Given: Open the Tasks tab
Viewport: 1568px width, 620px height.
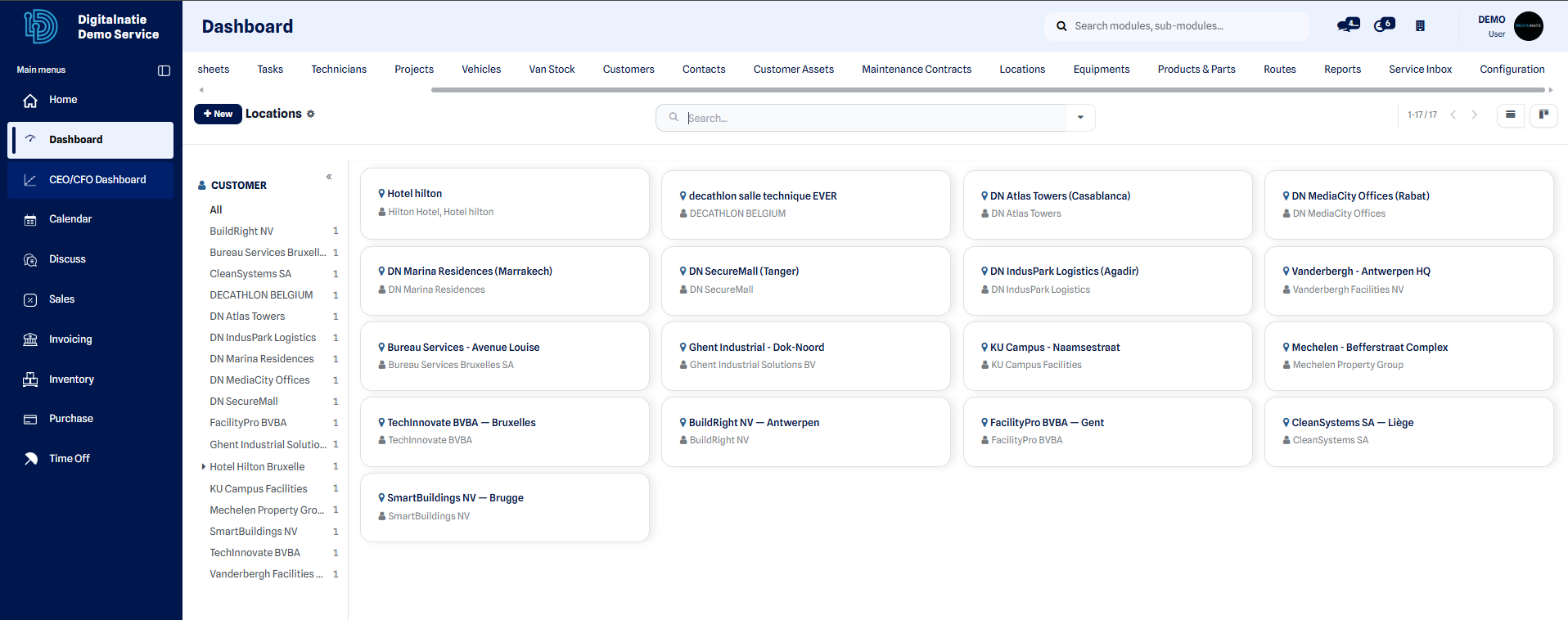Looking at the screenshot, I should pyautogui.click(x=270, y=70).
